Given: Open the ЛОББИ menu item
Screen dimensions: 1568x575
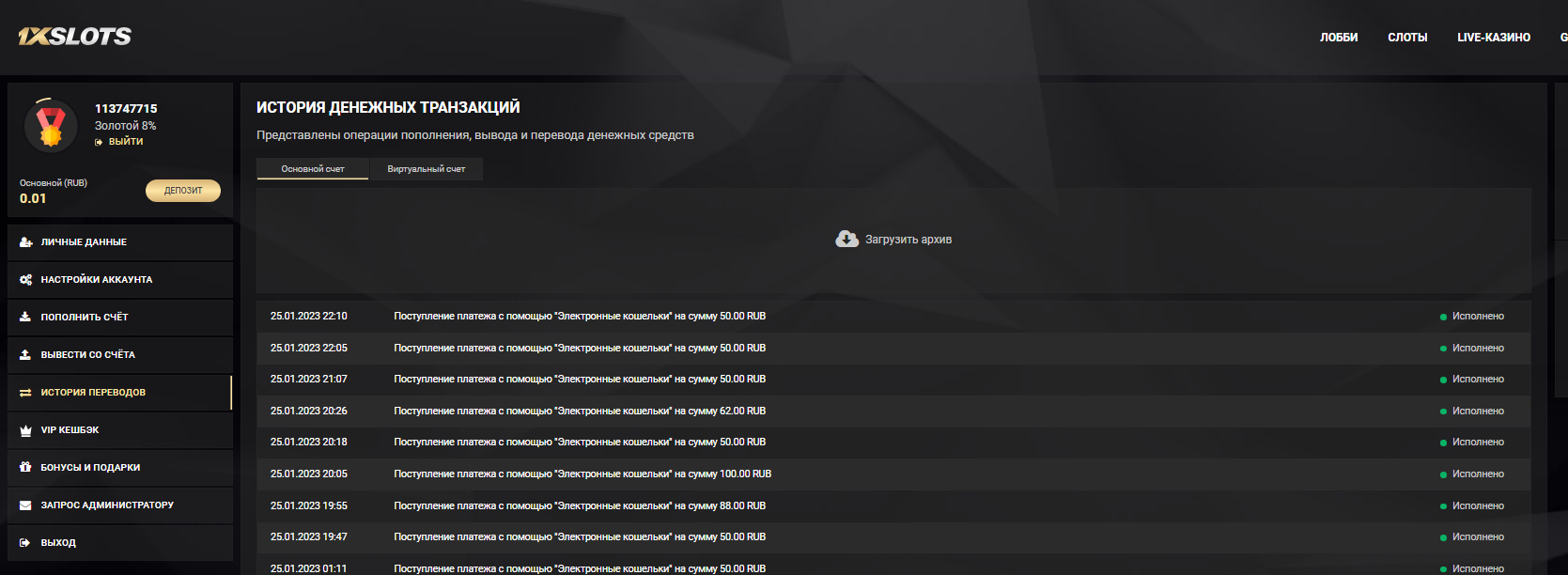Looking at the screenshot, I should coord(1339,38).
